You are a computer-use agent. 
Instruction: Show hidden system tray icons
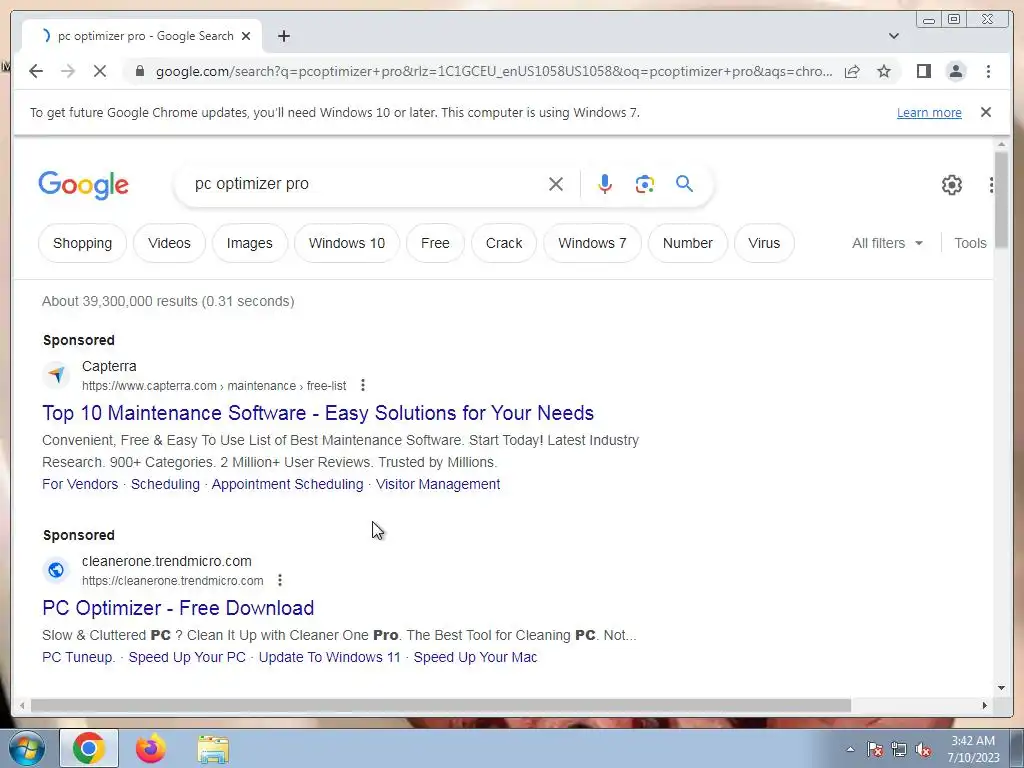point(850,749)
